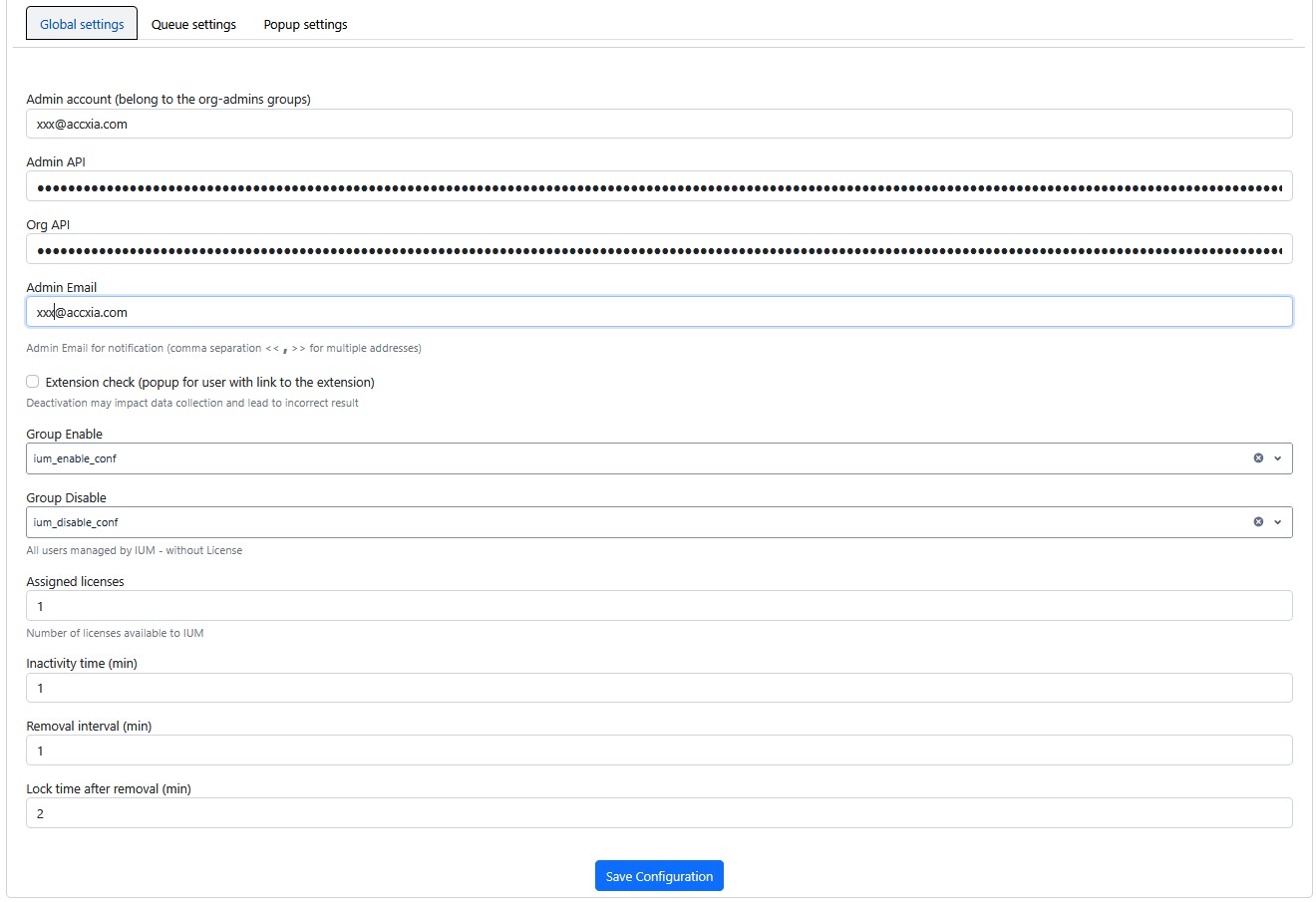
Task: Switch to the Queue settings tab
Action: pos(193,24)
